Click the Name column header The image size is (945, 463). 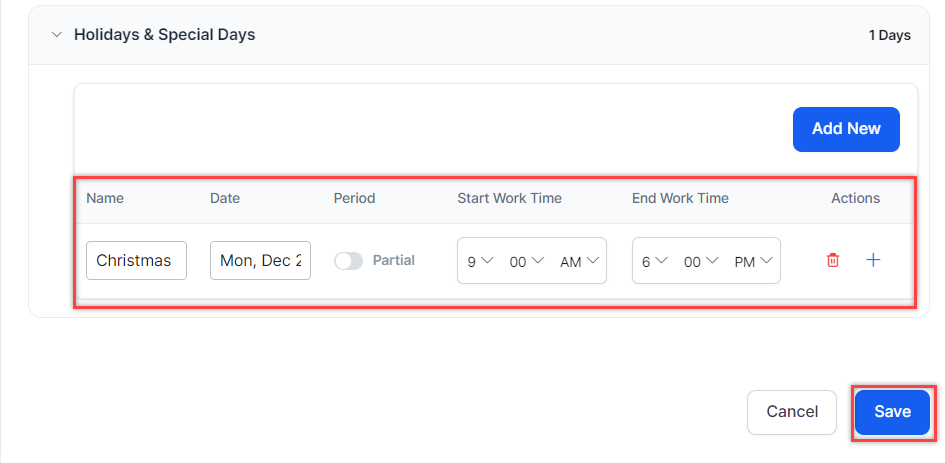click(105, 198)
